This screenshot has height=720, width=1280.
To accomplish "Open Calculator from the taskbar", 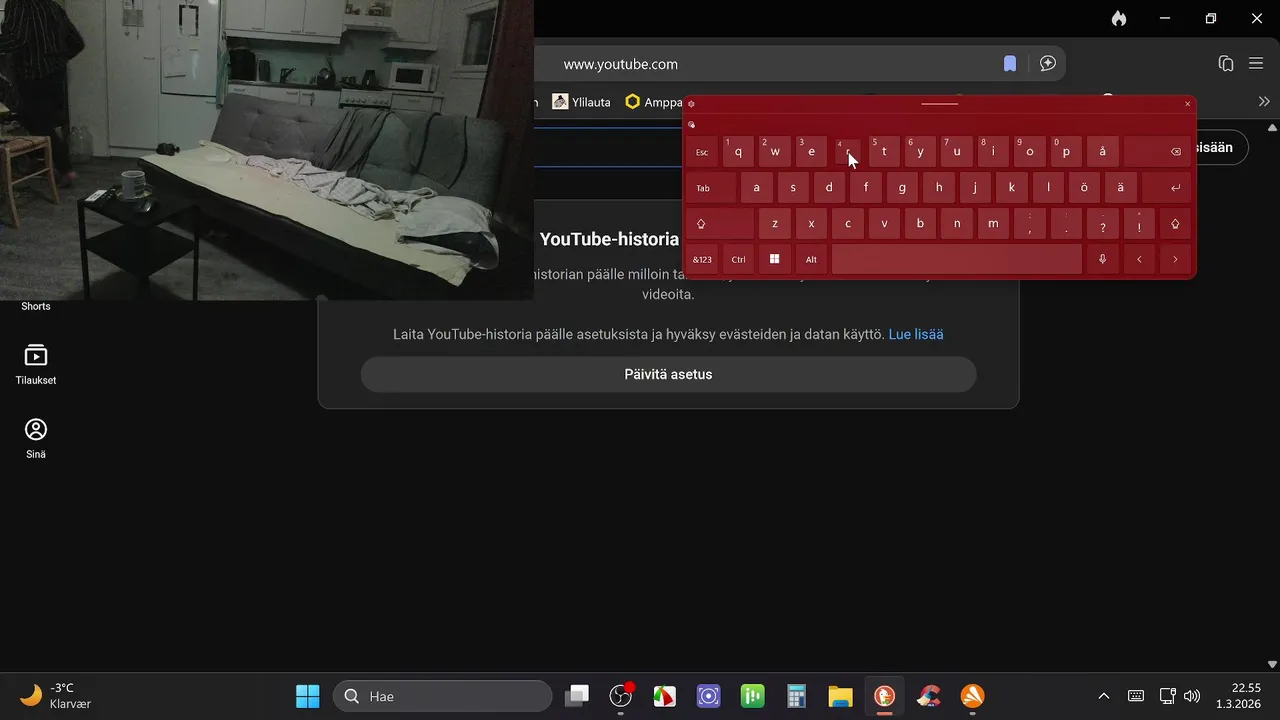I will pos(797,696).
